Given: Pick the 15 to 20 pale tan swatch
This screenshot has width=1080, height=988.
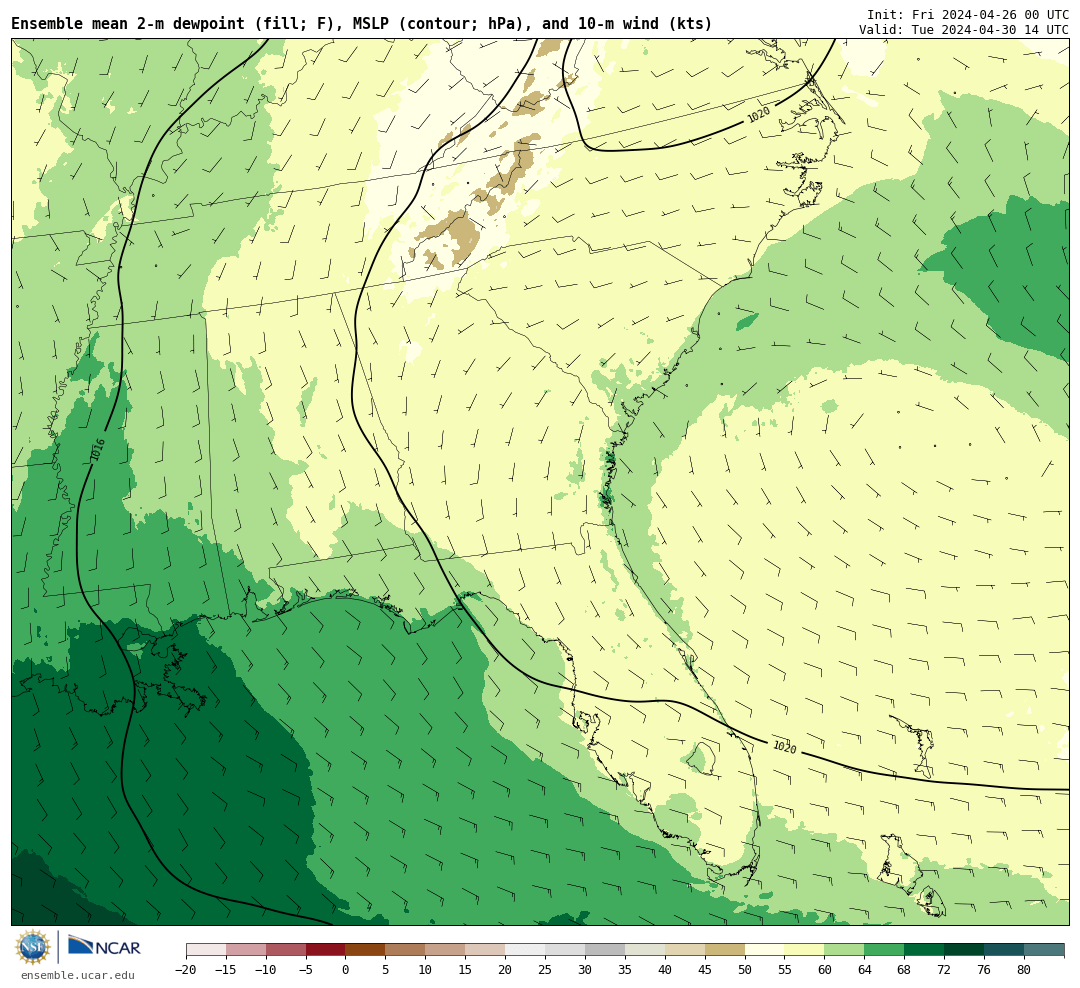Looking at the screenshot, I should pyautogui.click(x=486, y=950).
